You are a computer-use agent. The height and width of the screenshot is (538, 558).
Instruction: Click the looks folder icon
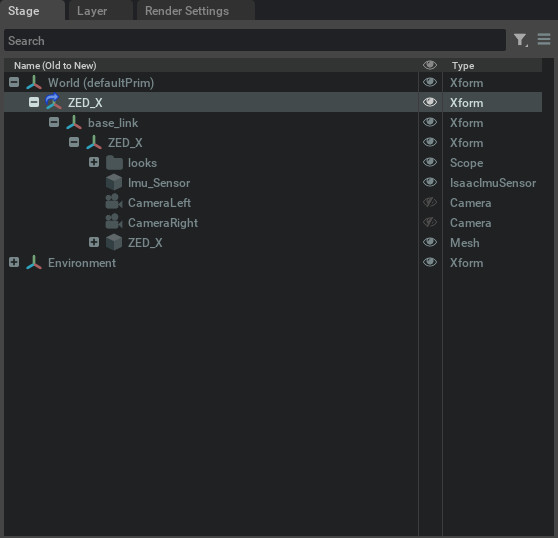click(x=114, y=163)
